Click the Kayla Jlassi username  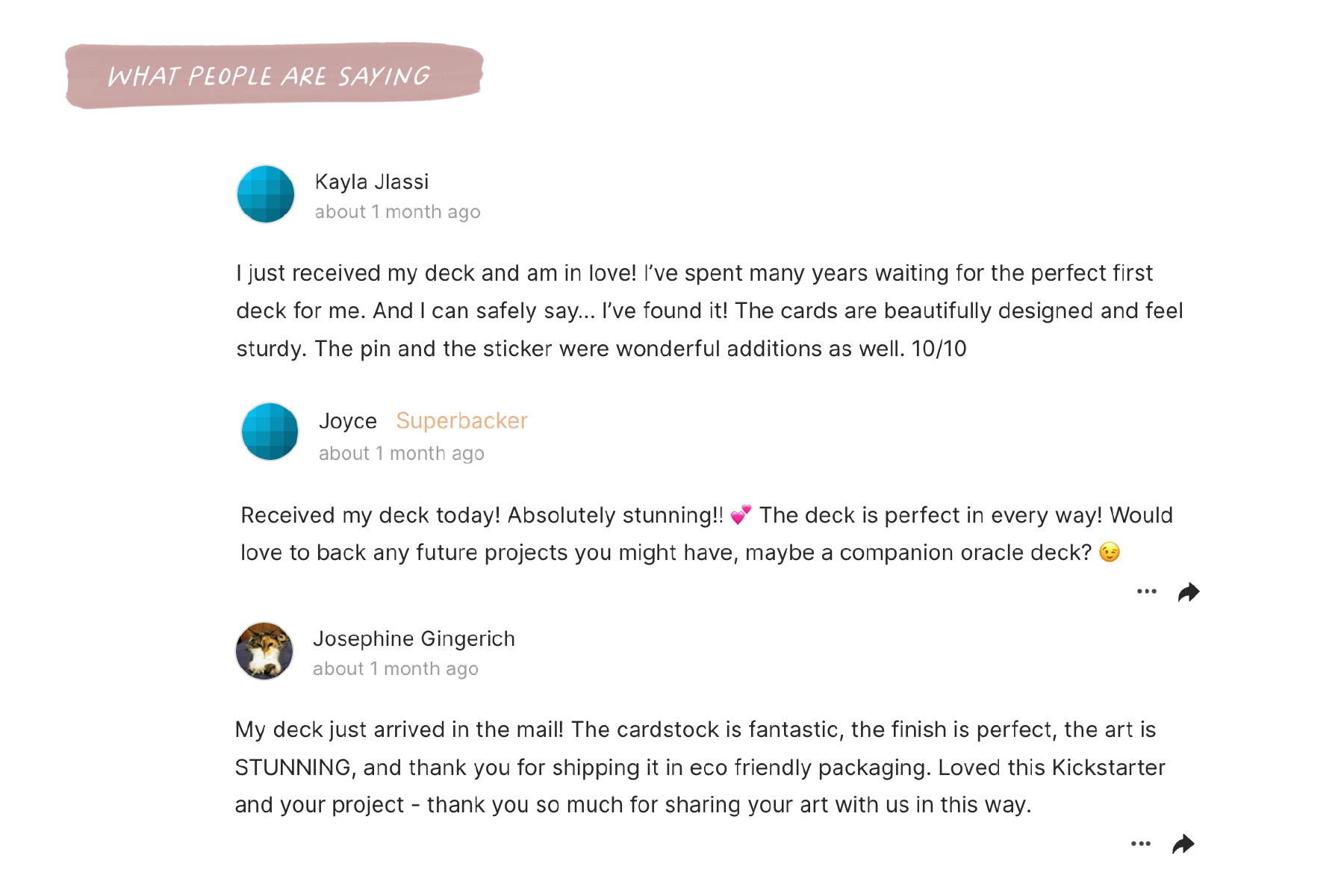coord(372,182)
